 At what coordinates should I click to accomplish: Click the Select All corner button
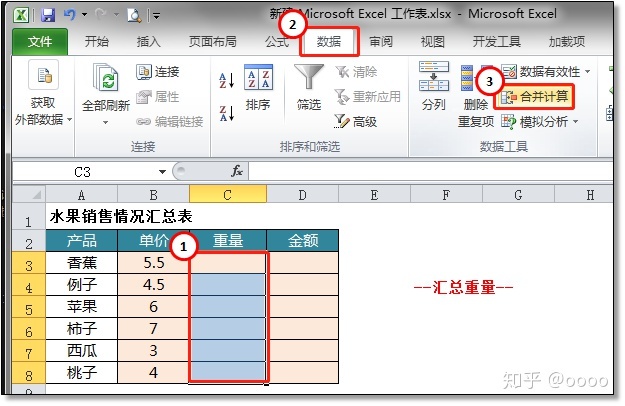29,195
